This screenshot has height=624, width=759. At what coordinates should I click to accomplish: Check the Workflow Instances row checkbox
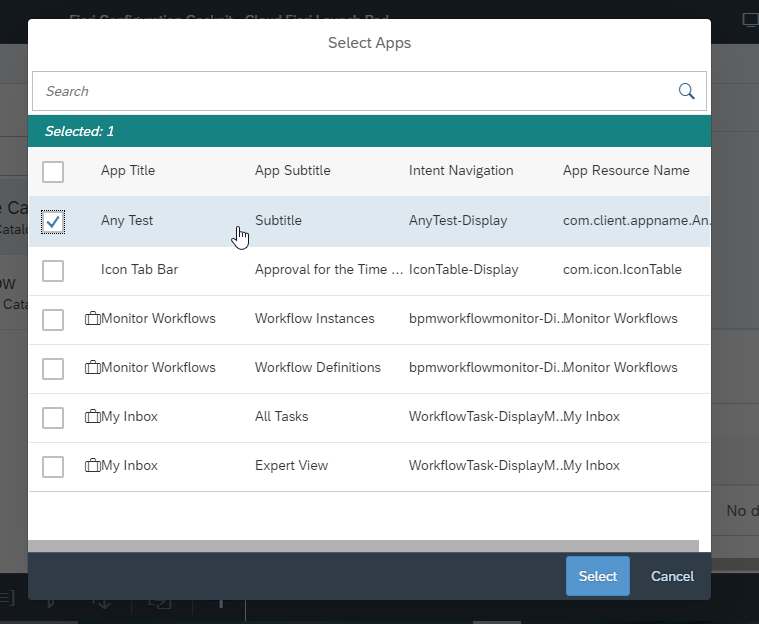(53, 319)
